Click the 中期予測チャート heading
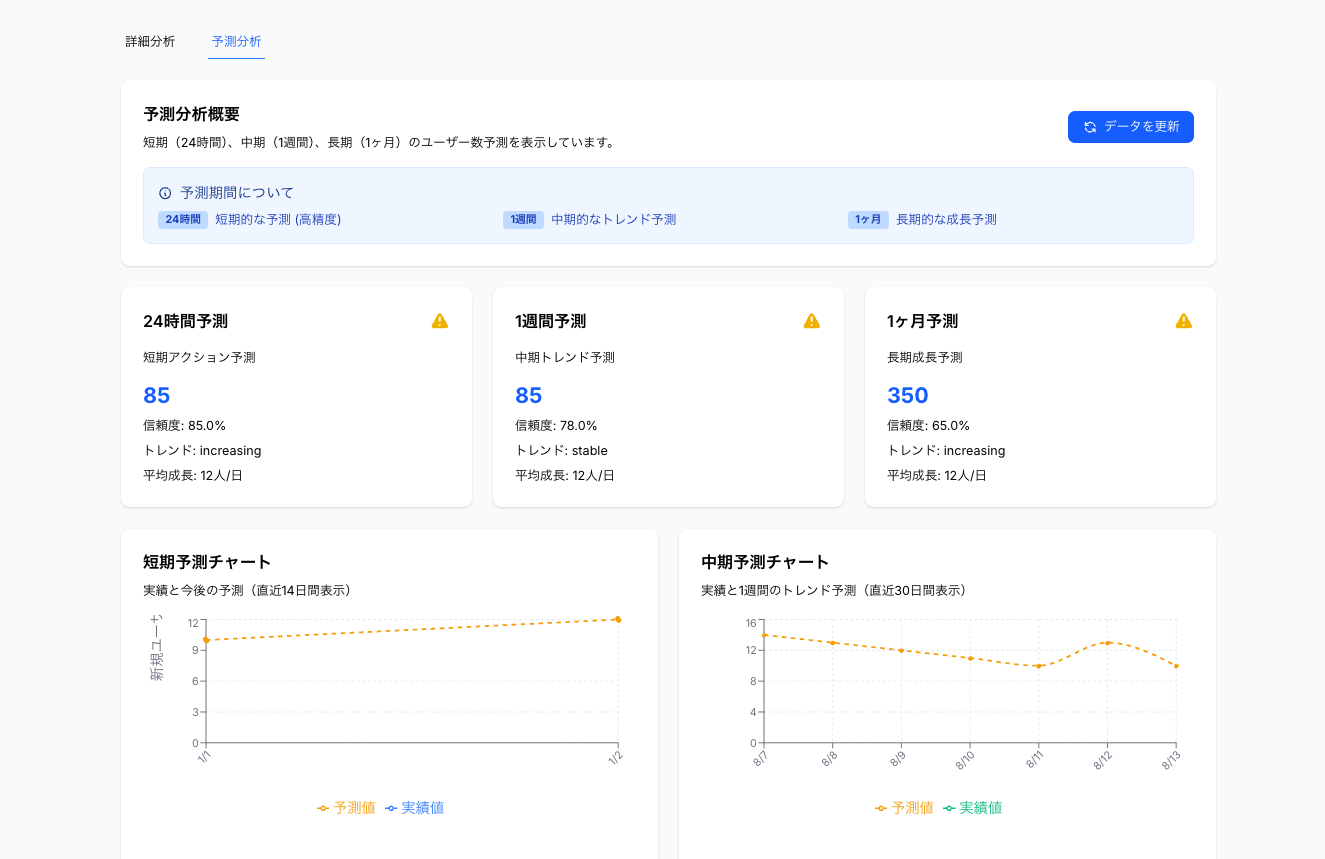Screen dimensions: 1325x859 765,562
